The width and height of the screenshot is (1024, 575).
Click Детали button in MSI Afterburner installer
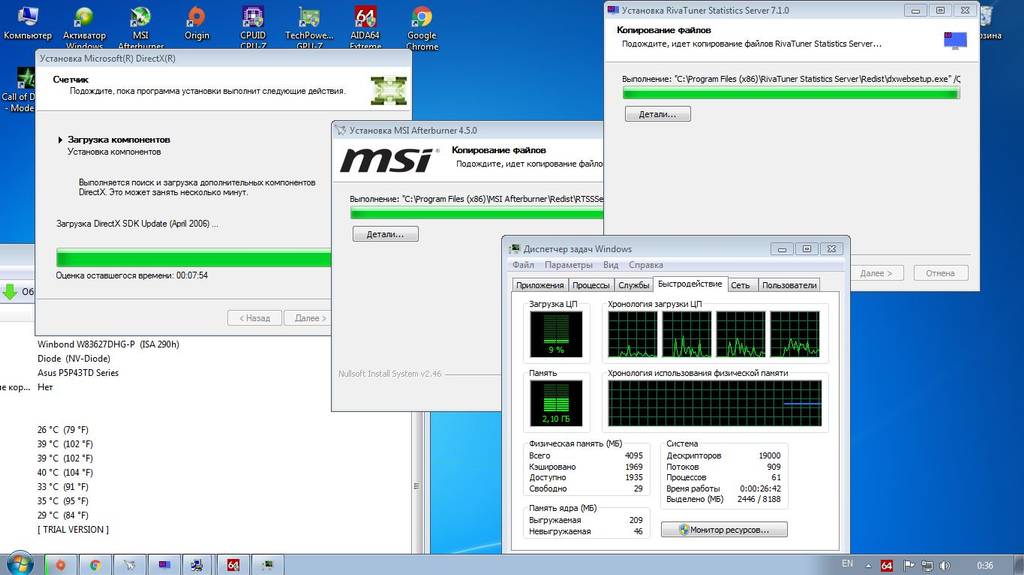[385, 234]
